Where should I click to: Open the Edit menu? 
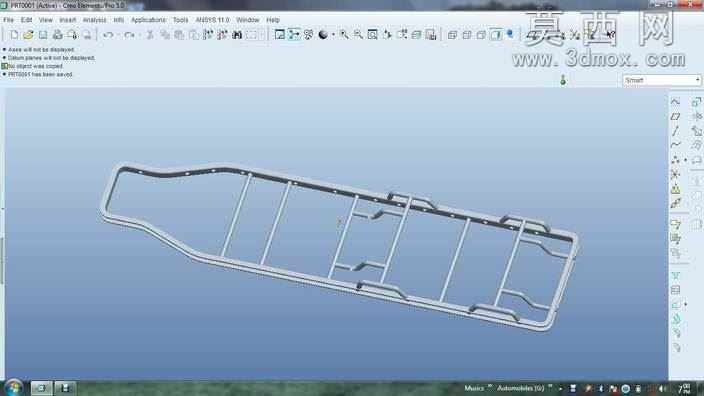coord(26,20)
